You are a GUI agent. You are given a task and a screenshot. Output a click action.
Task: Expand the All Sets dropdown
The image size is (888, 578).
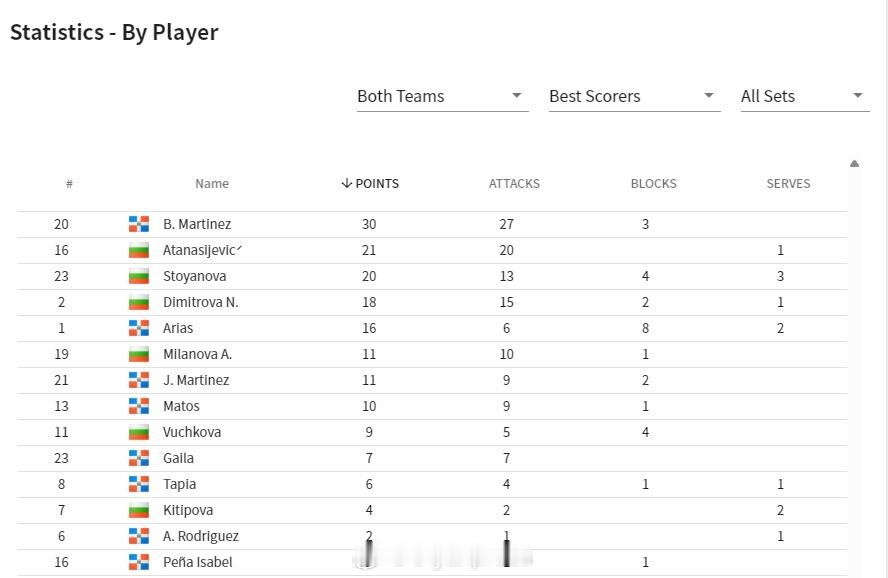[805, 96]
